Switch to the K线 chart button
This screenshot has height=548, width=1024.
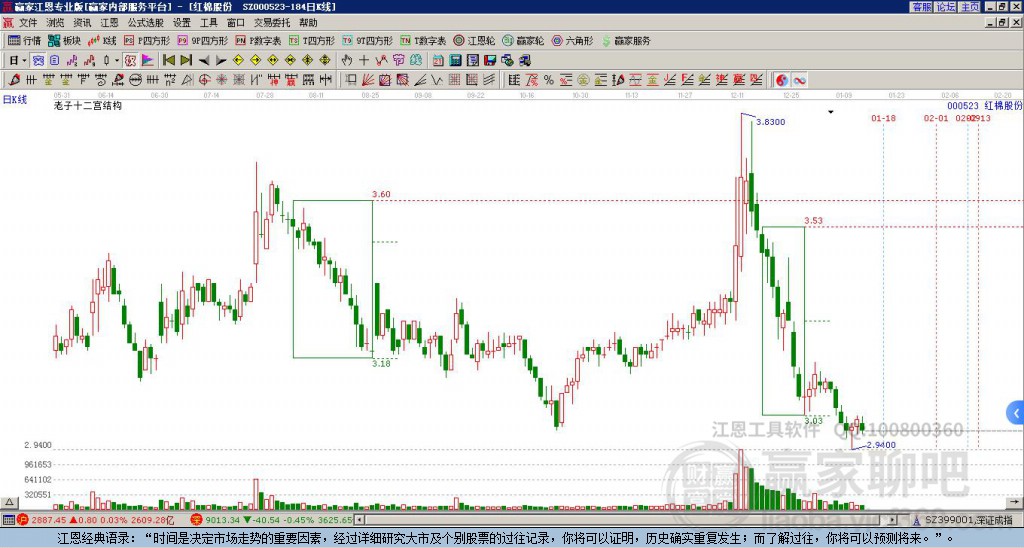102,40
